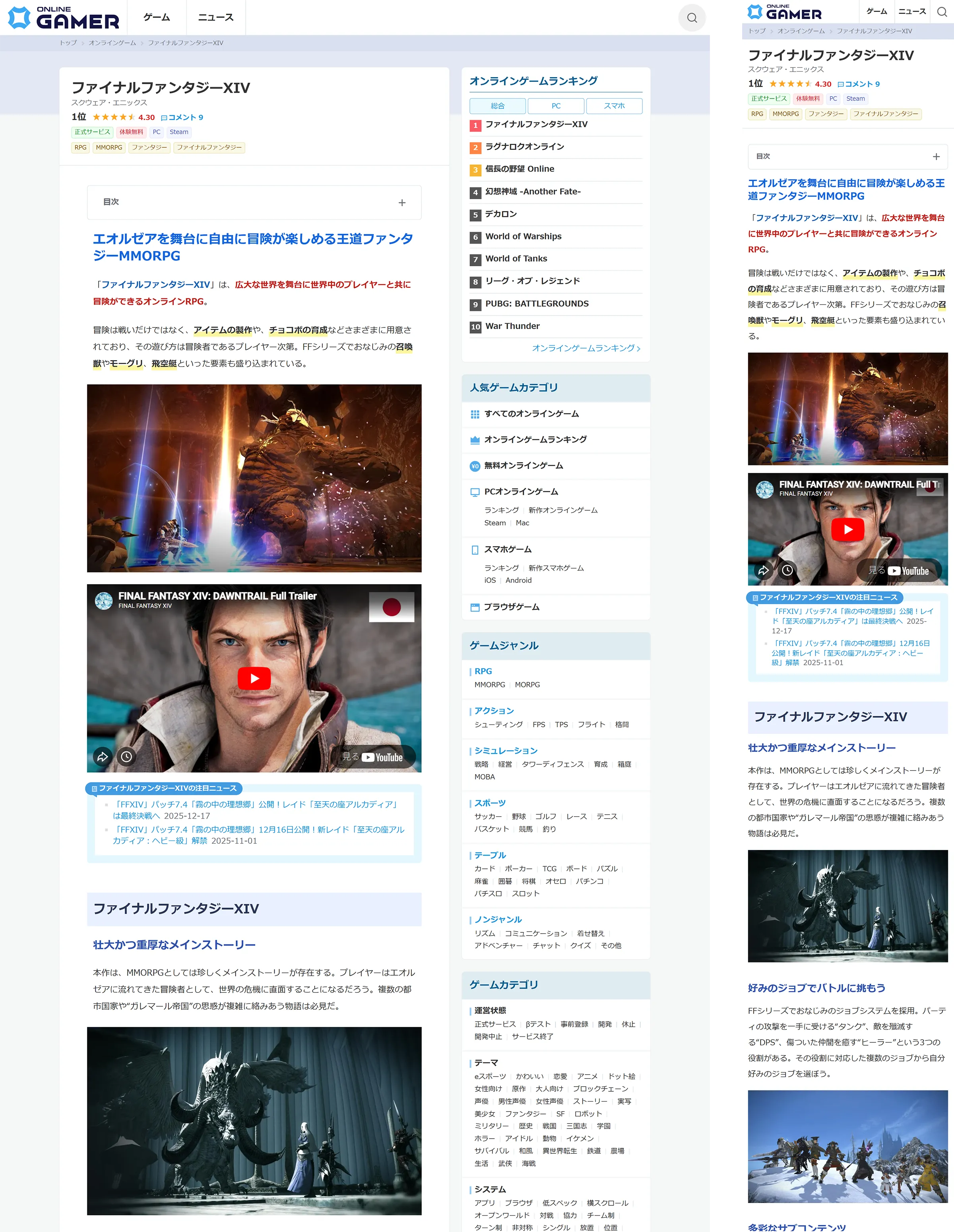Click the Steam tag under the title

pos(179,132)
